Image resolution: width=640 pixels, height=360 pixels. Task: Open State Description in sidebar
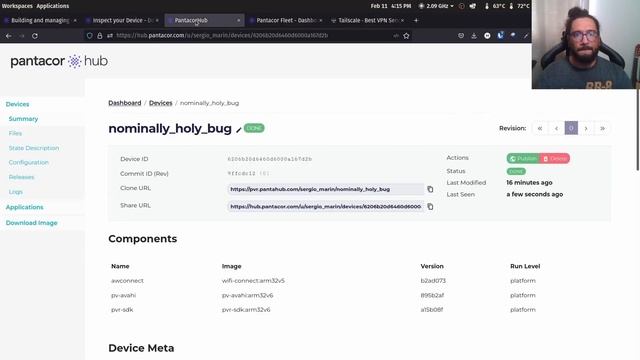click(34, 148)
